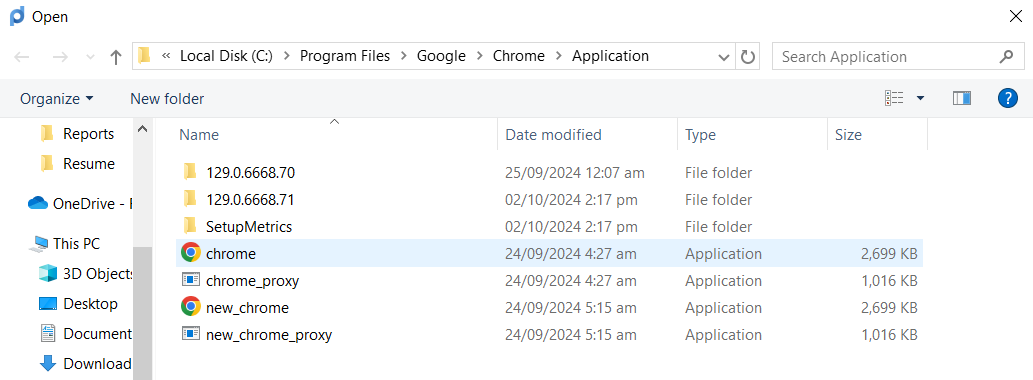
Task: Expand the chevron after Chrome breadcrumb
Action: [x=559, y=57]
